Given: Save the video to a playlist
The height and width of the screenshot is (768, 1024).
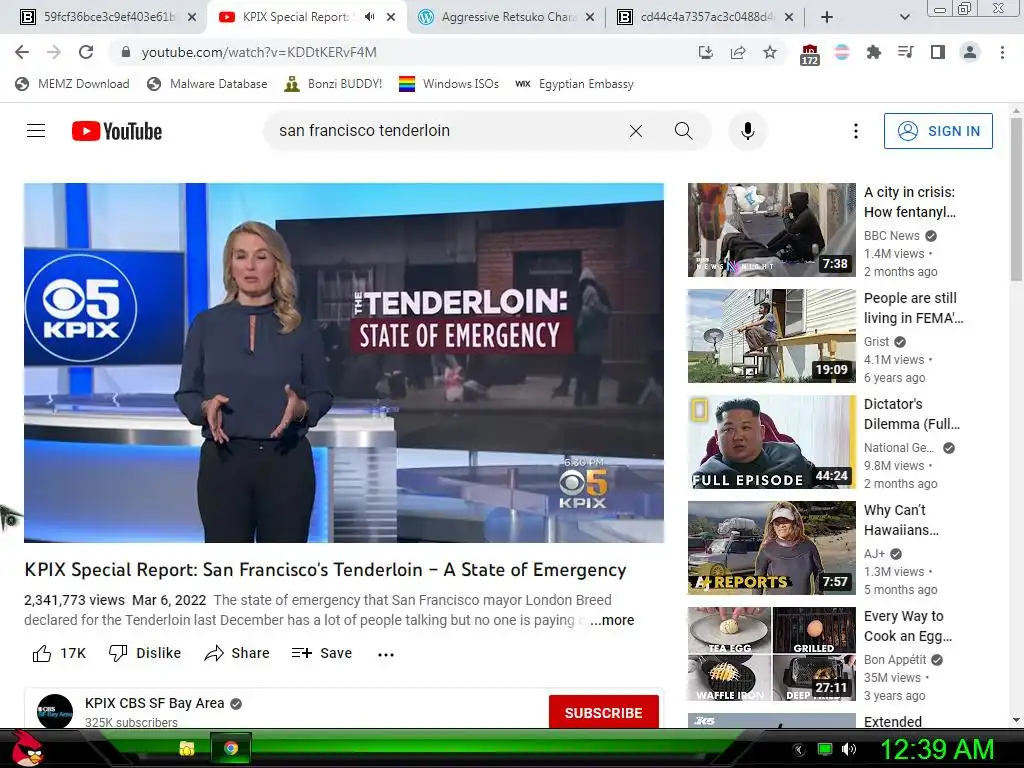Looking at the screenshot, I should pos(322,653).
